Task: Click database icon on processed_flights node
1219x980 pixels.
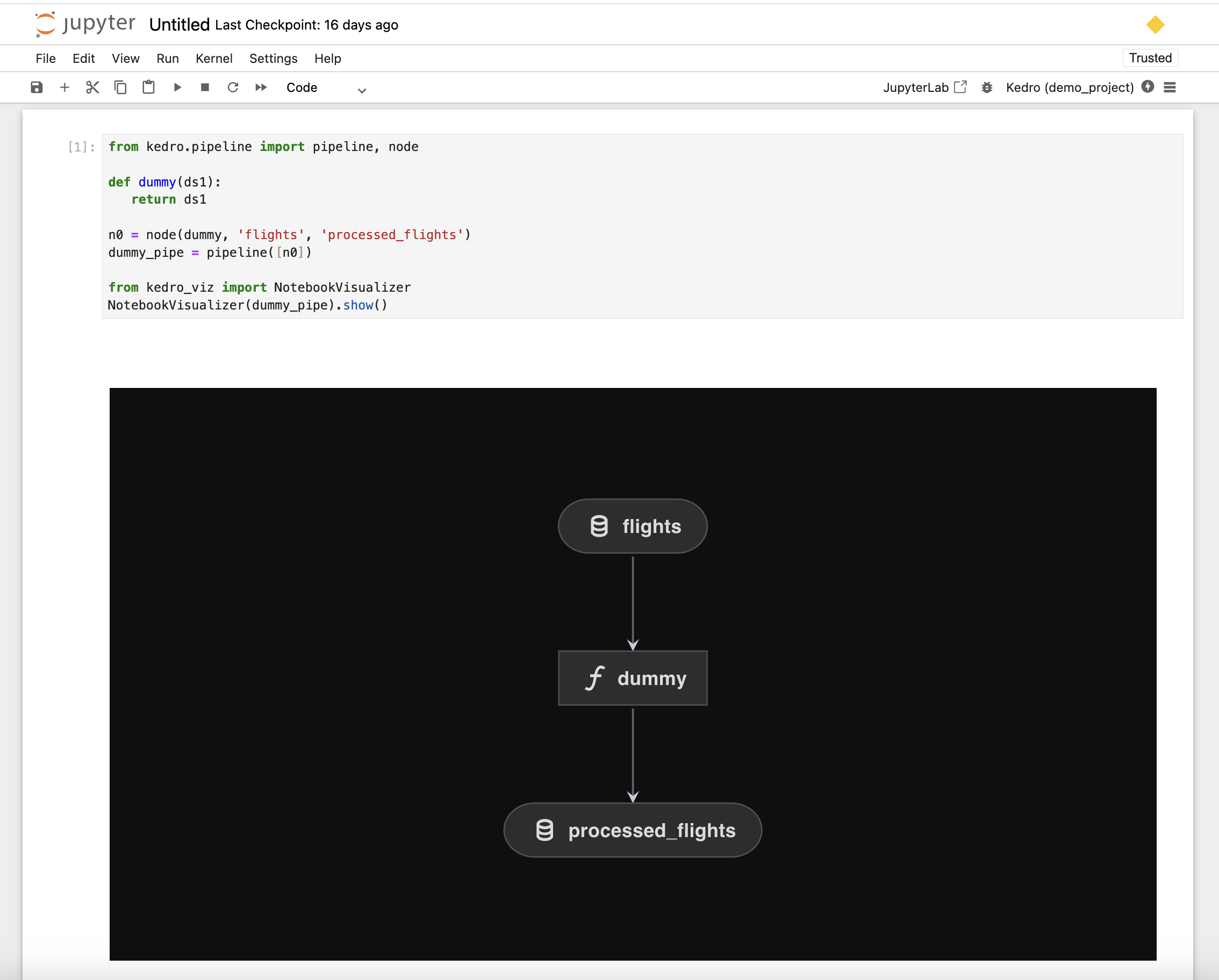Action: tap(544, 830)
